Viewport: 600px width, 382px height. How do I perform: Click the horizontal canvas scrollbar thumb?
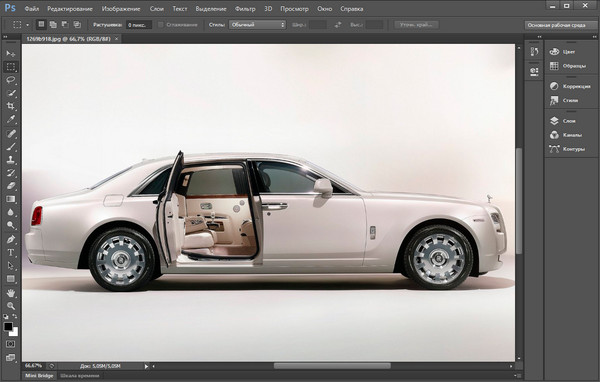click(x=332, y=366)
